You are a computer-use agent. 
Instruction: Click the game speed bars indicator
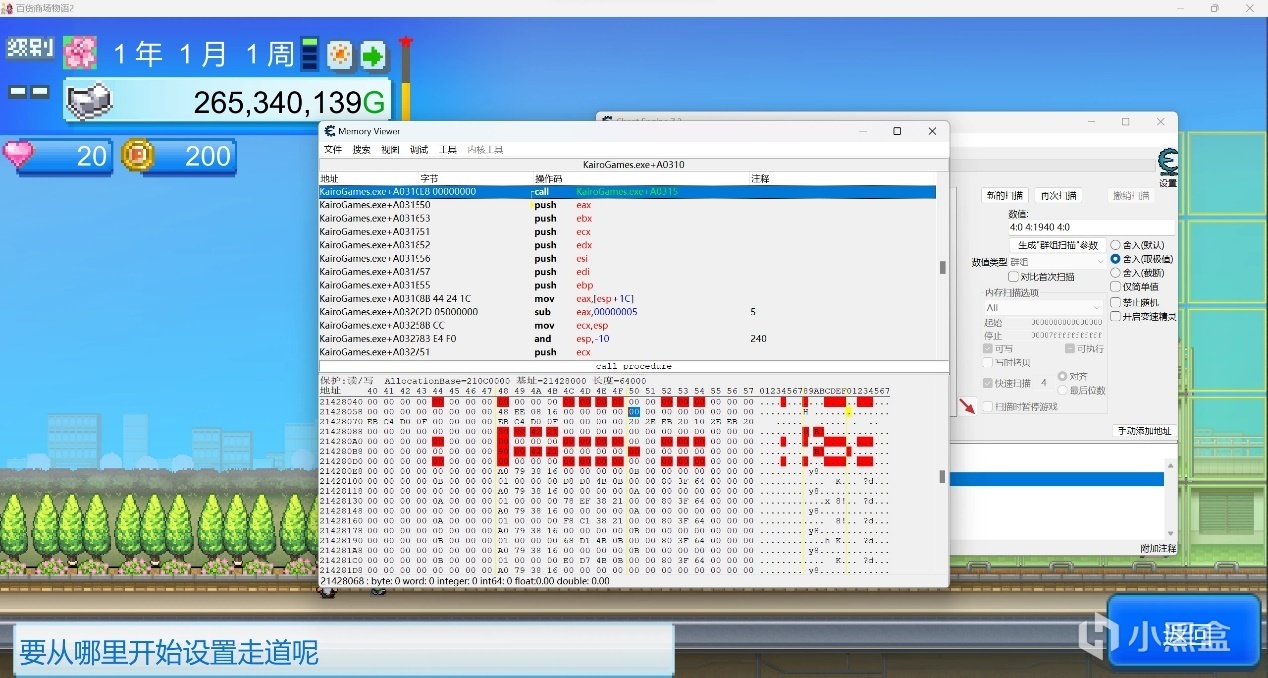point(310,54)
